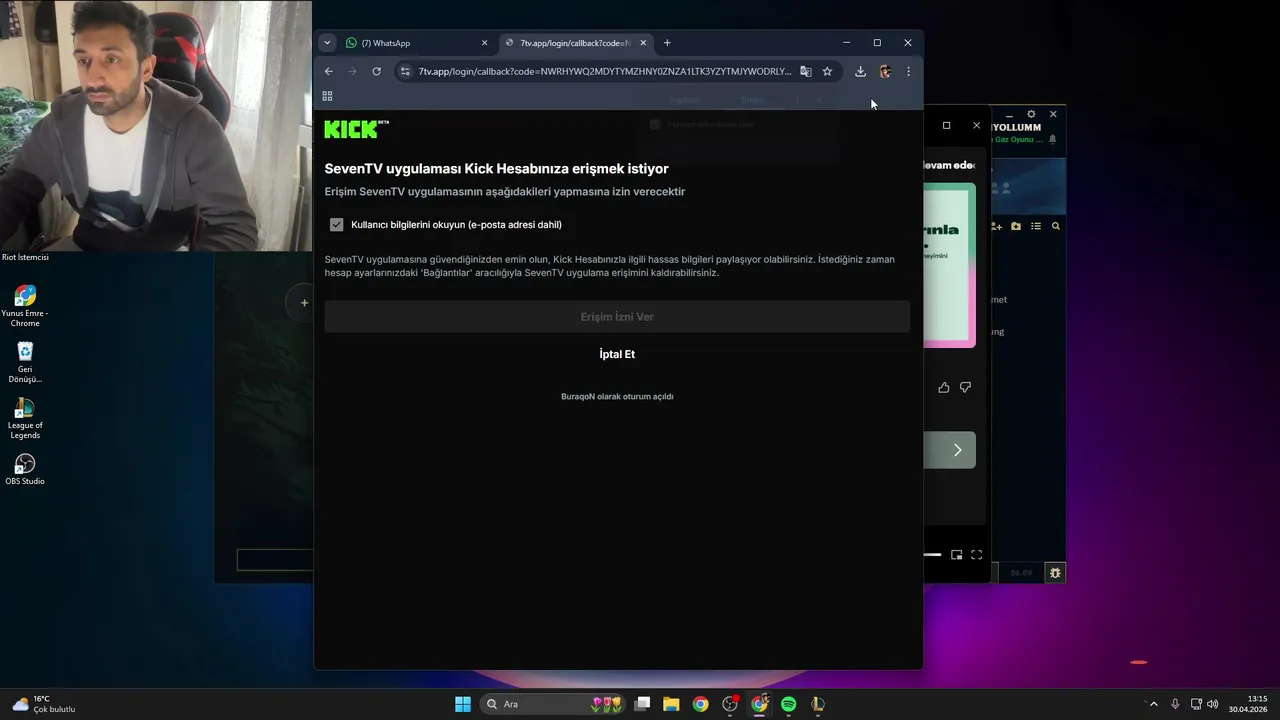1280x720 pixels.
Task: Open OBS Studio desktop shortcut
Action: click(x=25, y=470)
